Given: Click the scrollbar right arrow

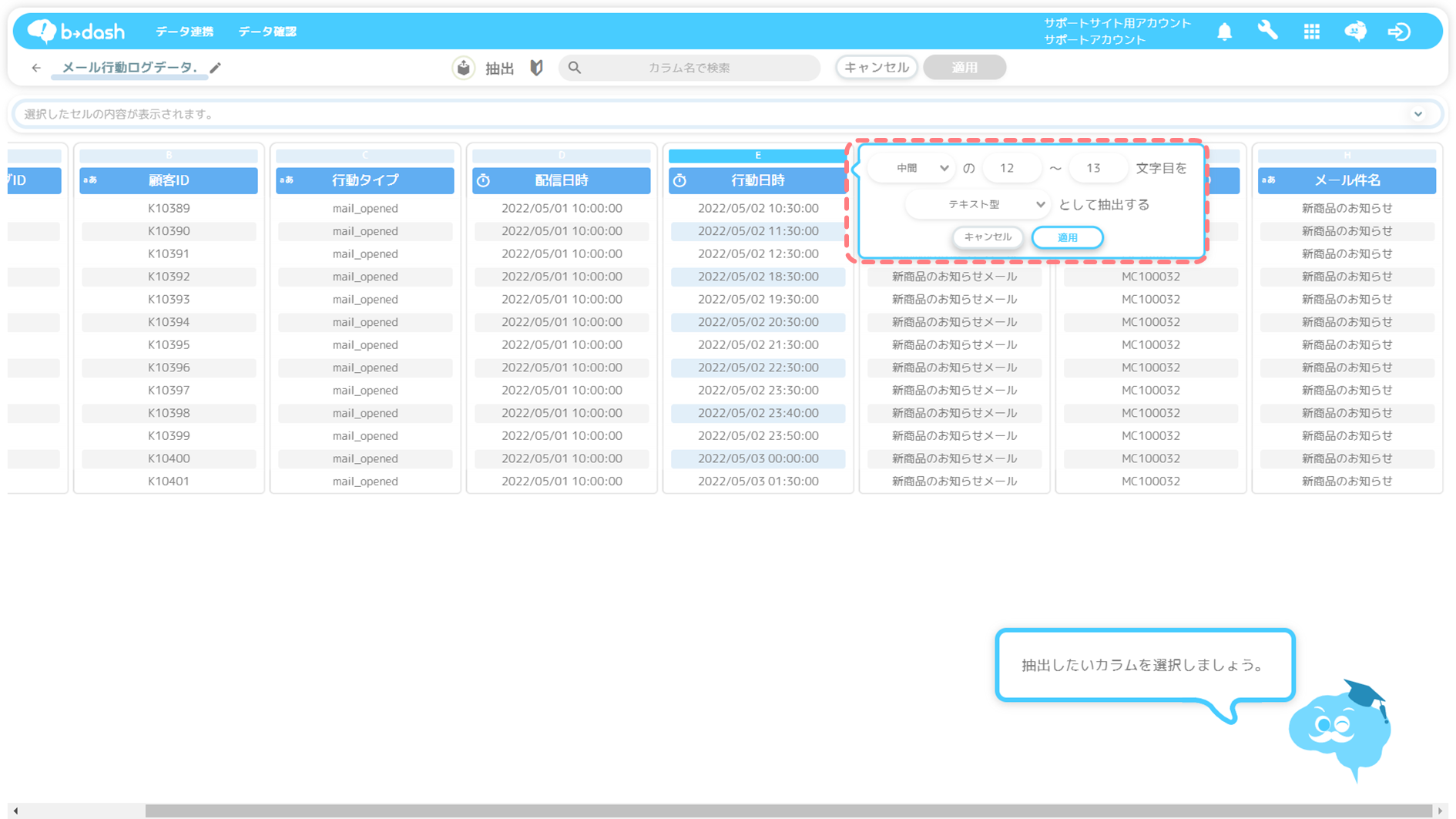Looking at the screenshot, I should (1440, 811).
